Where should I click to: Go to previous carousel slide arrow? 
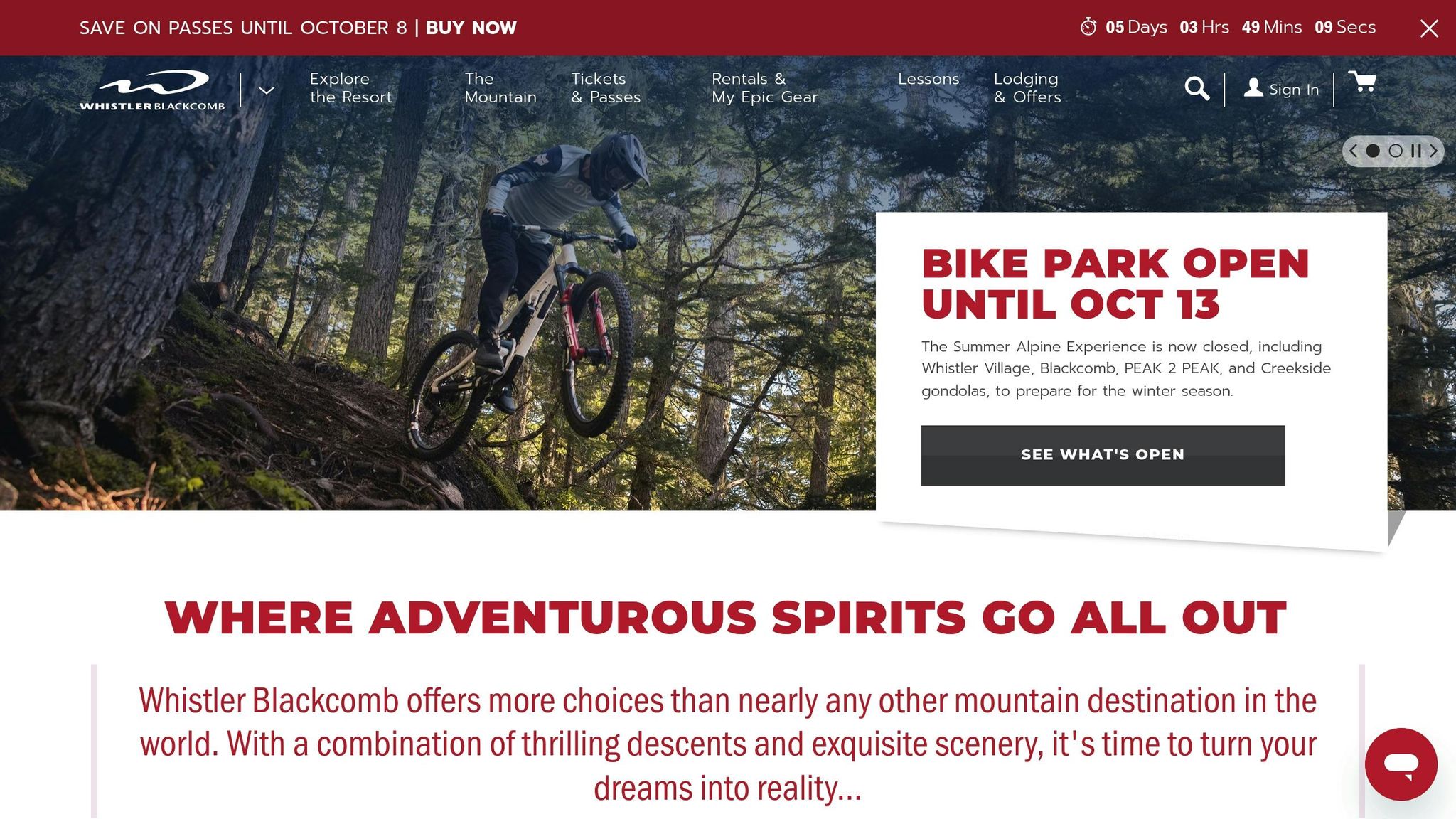click(x=1354, y=151)
